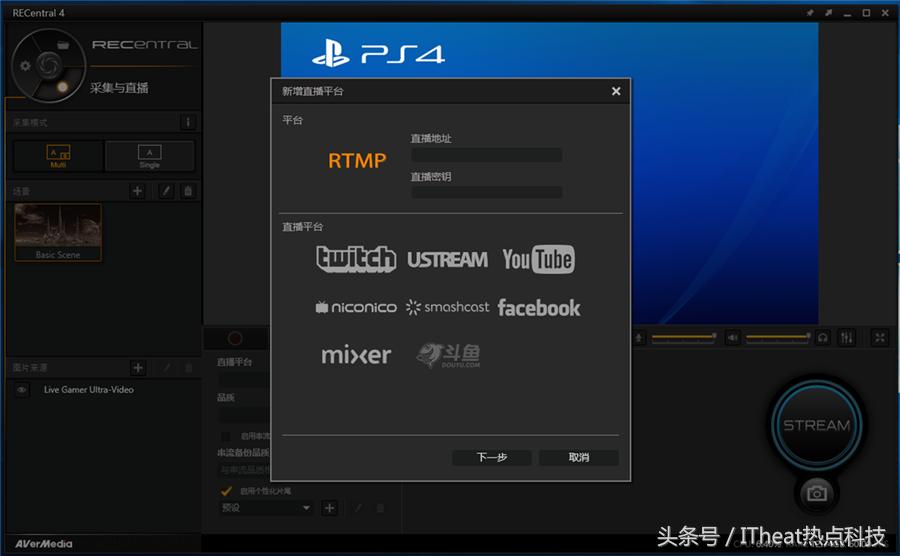
Task: Take a snapshot with the camera button
Action: [x=817, y=493]
